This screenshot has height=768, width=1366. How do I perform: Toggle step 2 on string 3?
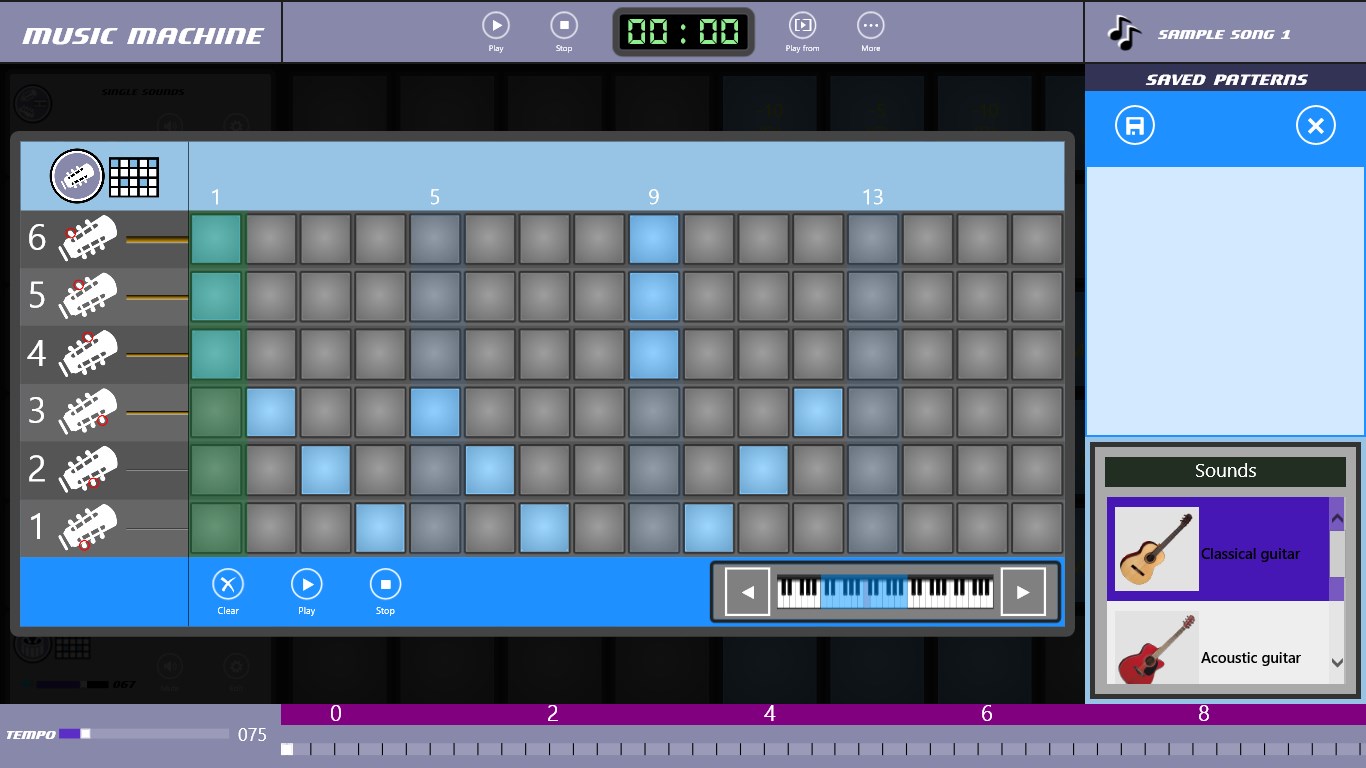pyautogui.click(x=271, y=413)
